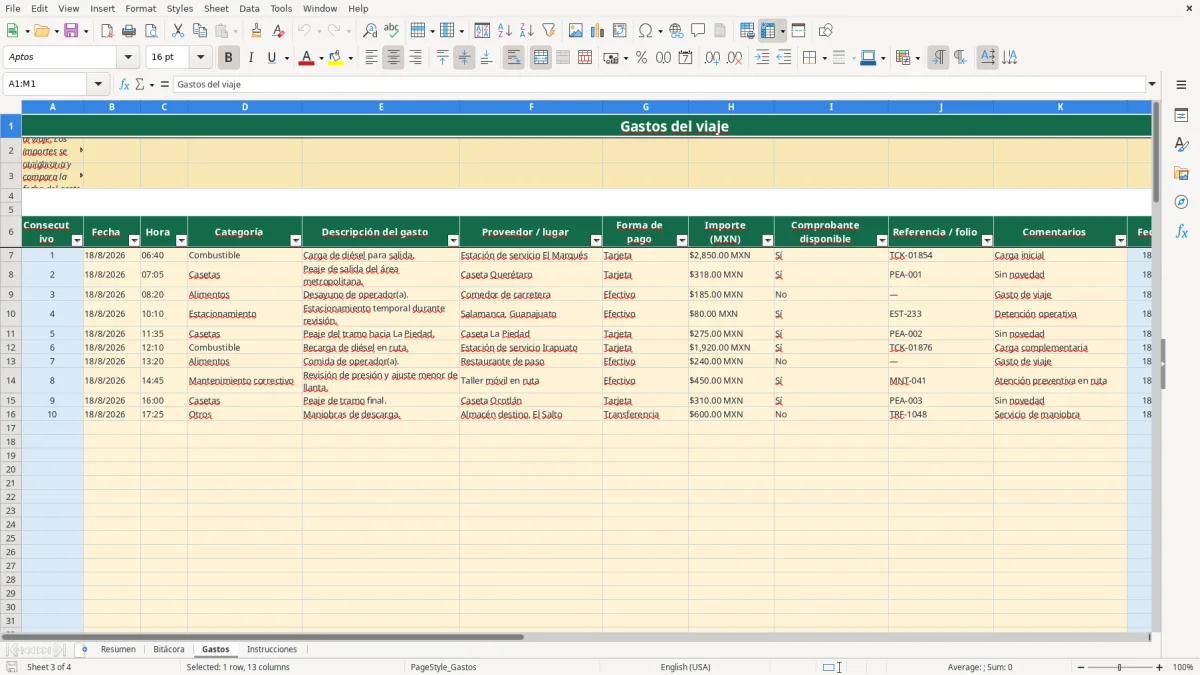The width and height of the screenshot is (1200, 675).
Task: Click the AutoFilter funnel icon
Action: click(549, 31)
